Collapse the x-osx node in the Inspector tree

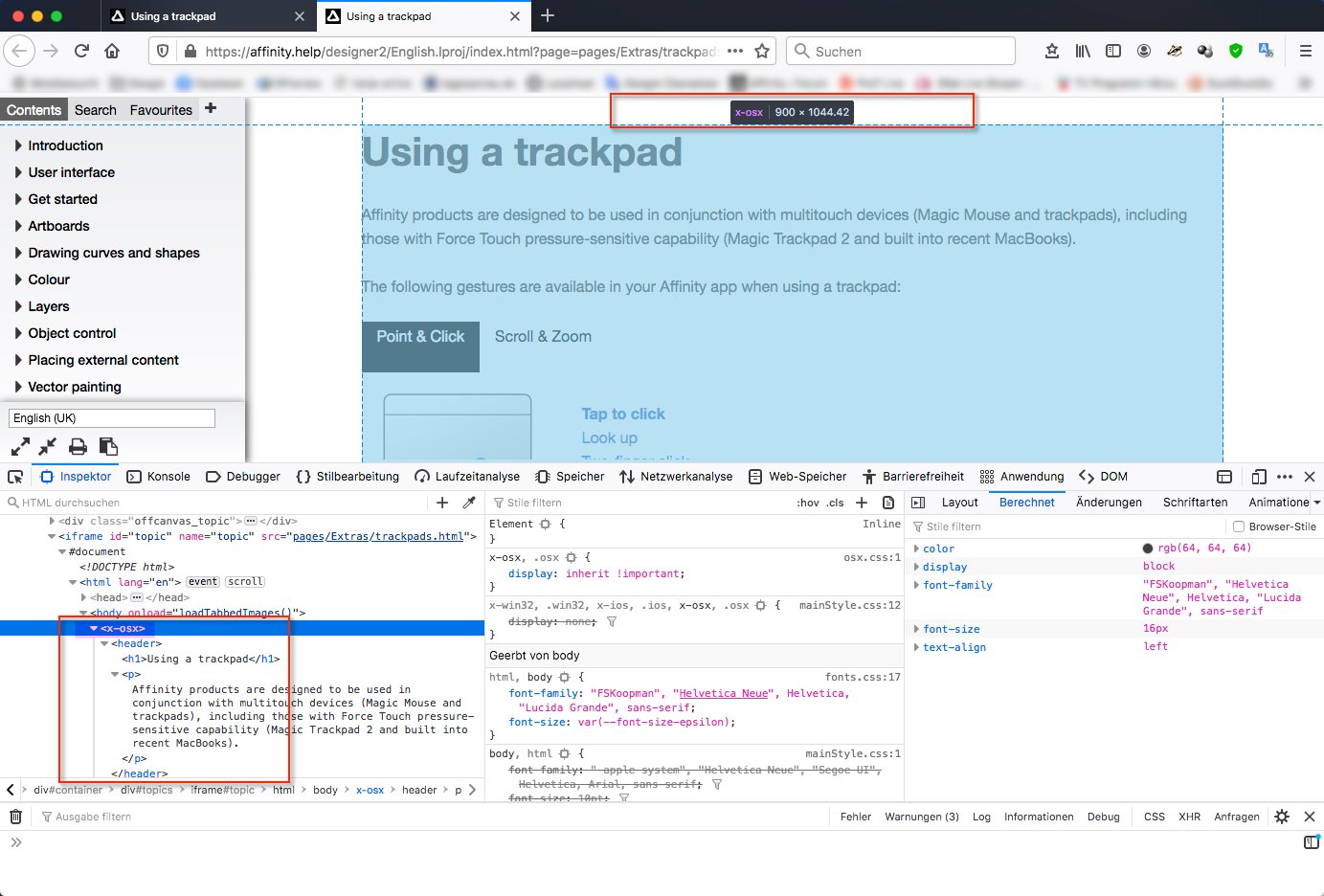pyautogui.click(x=92, y=628)
